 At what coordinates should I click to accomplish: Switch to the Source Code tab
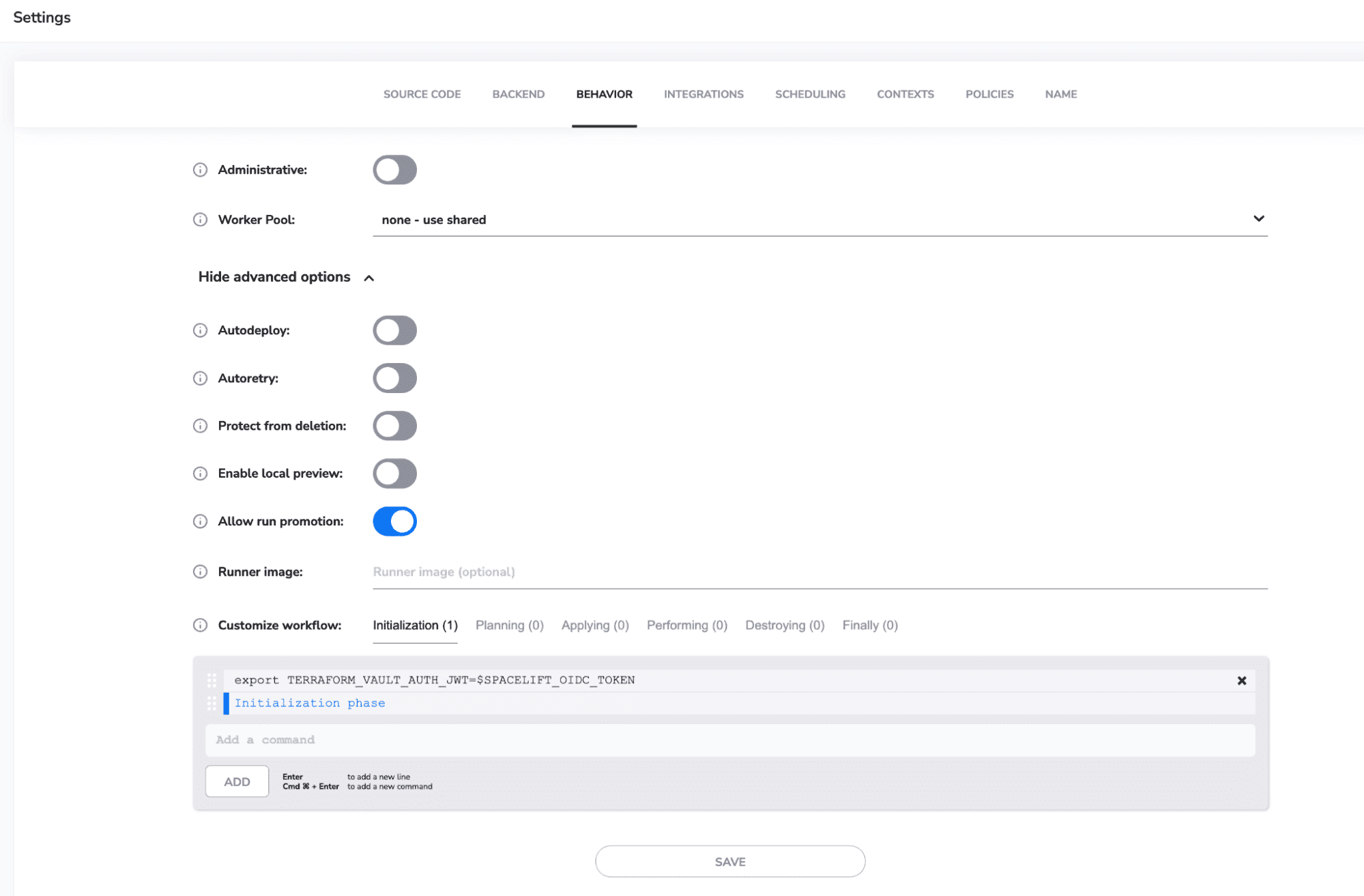[422, 94]
